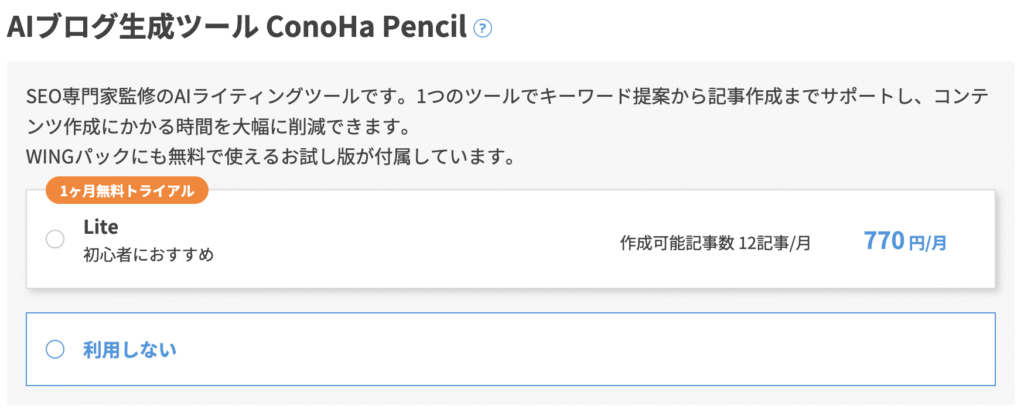Click the 初心者におすすめ subtitle
The width and height of the screenshot is (1024, 416).
[148, 254]
